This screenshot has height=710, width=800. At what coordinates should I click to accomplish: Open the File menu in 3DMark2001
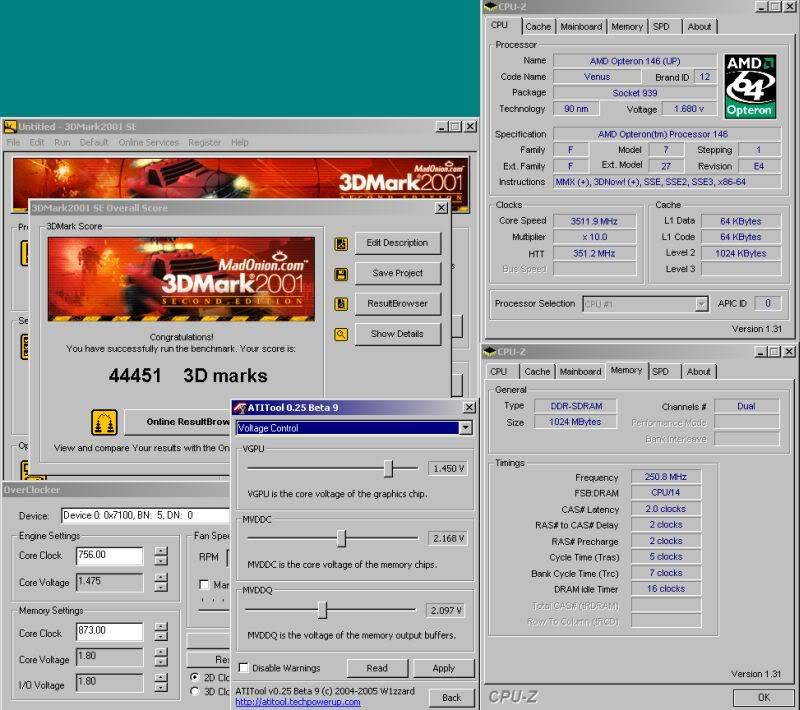tap(13, 142)
